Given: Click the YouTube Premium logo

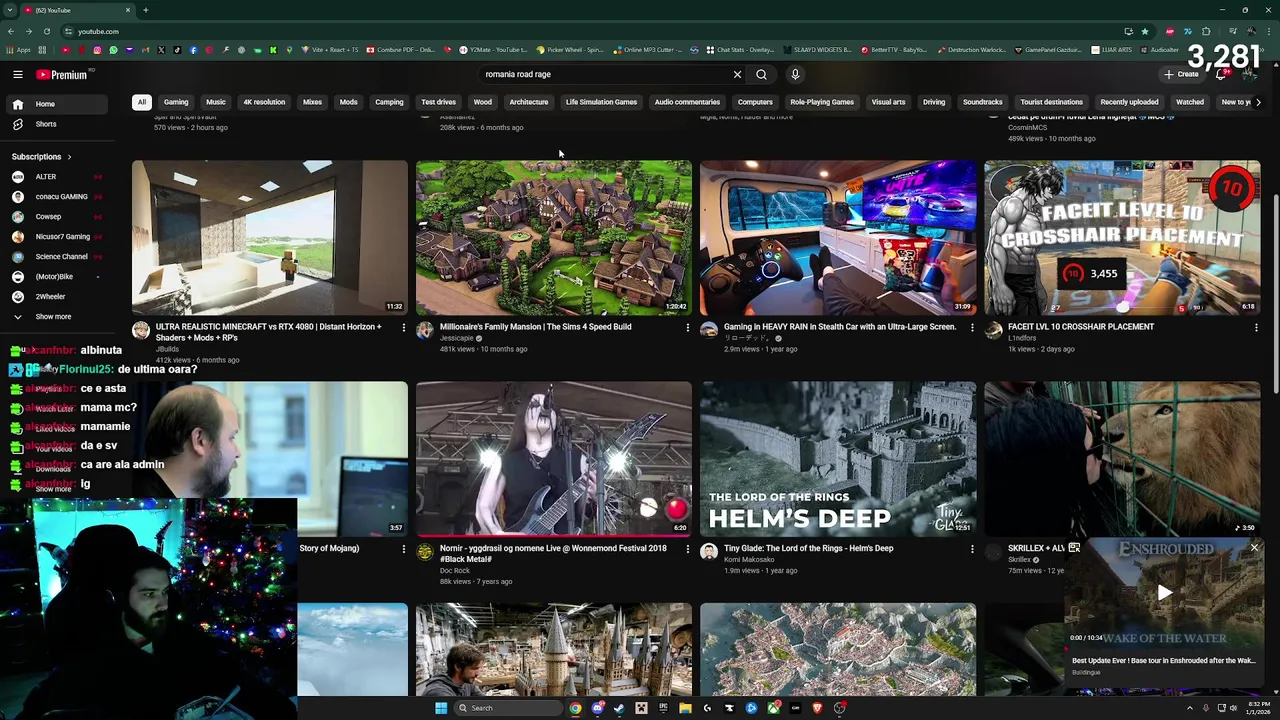Looking at the screenshot, I should click(x=62, y=74).
